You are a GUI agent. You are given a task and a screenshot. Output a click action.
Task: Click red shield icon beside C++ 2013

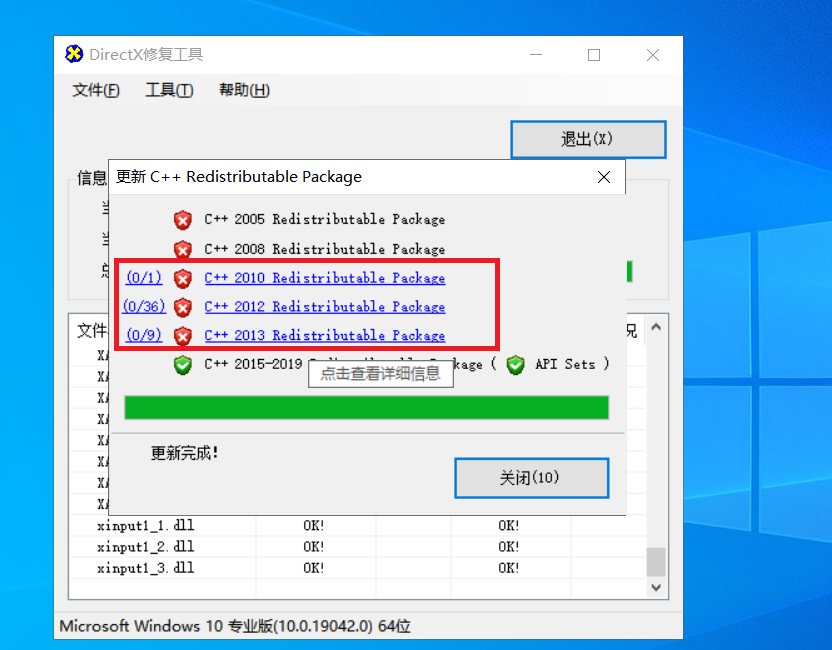click(183, 335)
